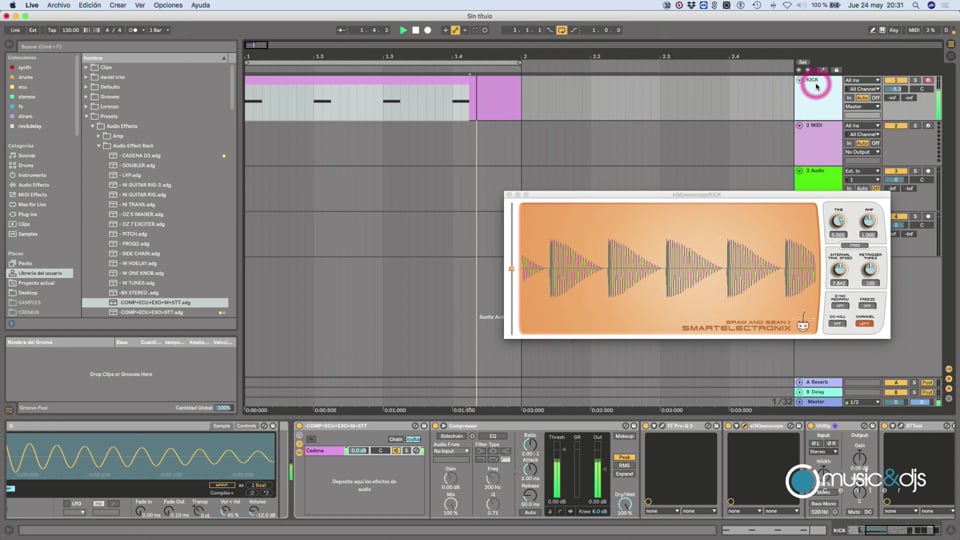Viewport: 960px width, 540px height.
Task: Fold the 2 MIDI track
Action: pos(799,126)
